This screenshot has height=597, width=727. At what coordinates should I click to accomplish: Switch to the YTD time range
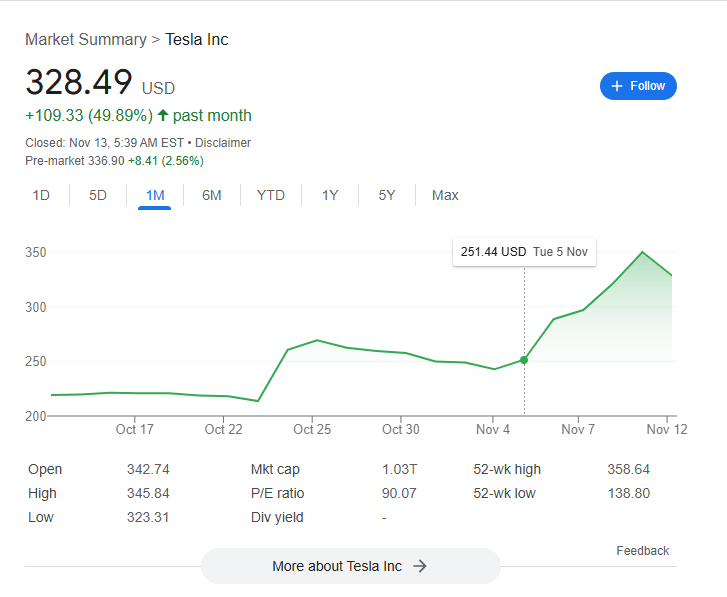pos(271,195)
